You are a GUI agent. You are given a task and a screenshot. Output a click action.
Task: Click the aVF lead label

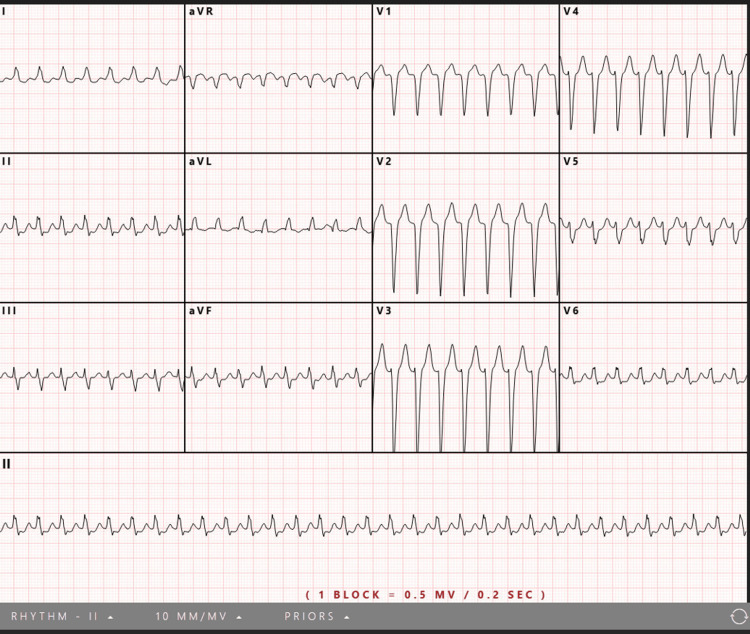pyautogui.click(x=200, y=311)
